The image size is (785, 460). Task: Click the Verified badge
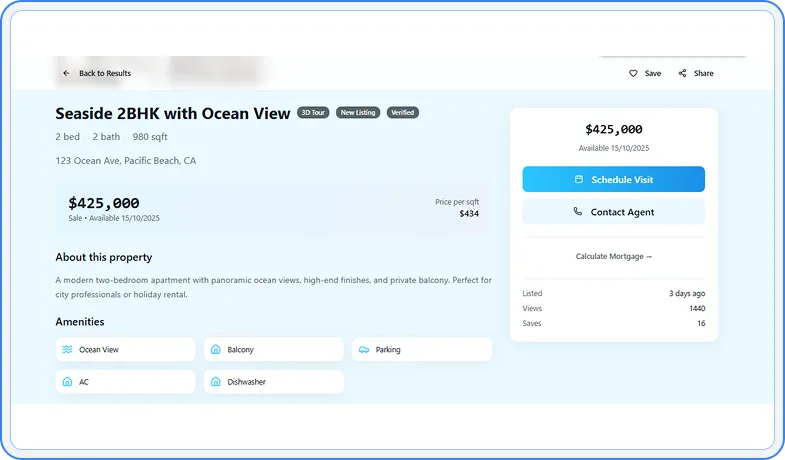click(x=403, y=113)
